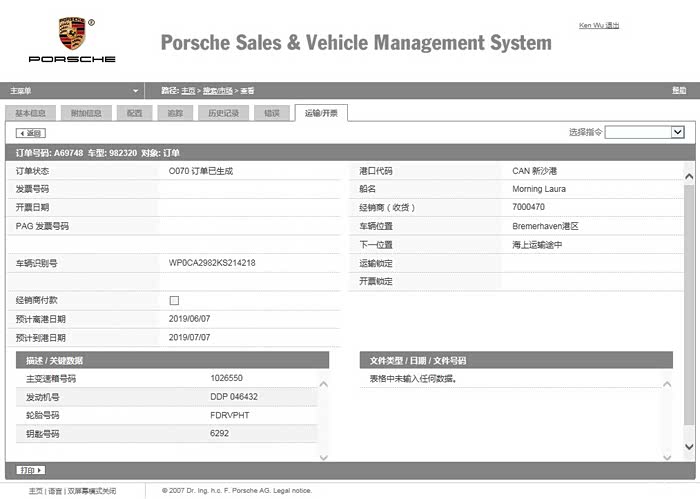Switch to the 基本信息 tab
Viewport: 700px width, 499px height.
pyautogui.click(x=30, y=113)
